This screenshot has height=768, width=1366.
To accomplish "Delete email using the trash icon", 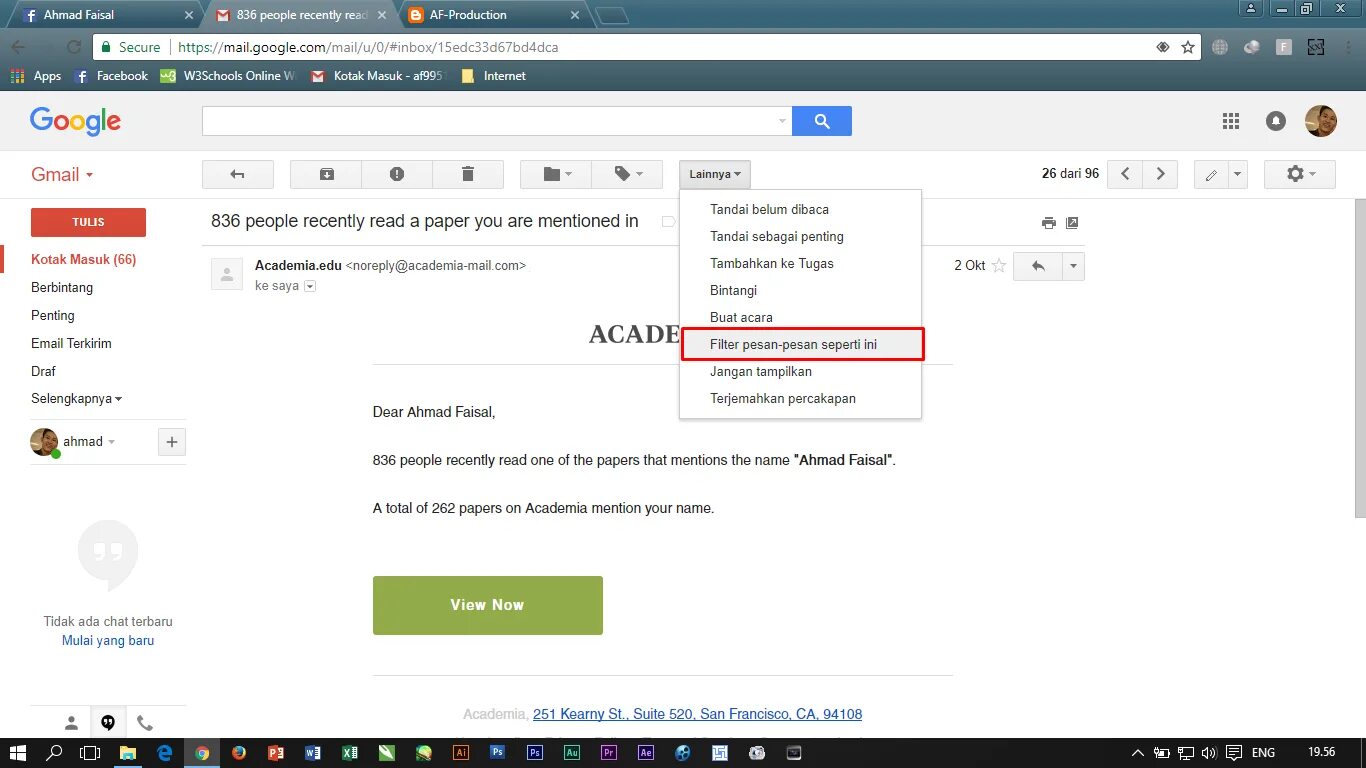I will (x=468, y=174).
